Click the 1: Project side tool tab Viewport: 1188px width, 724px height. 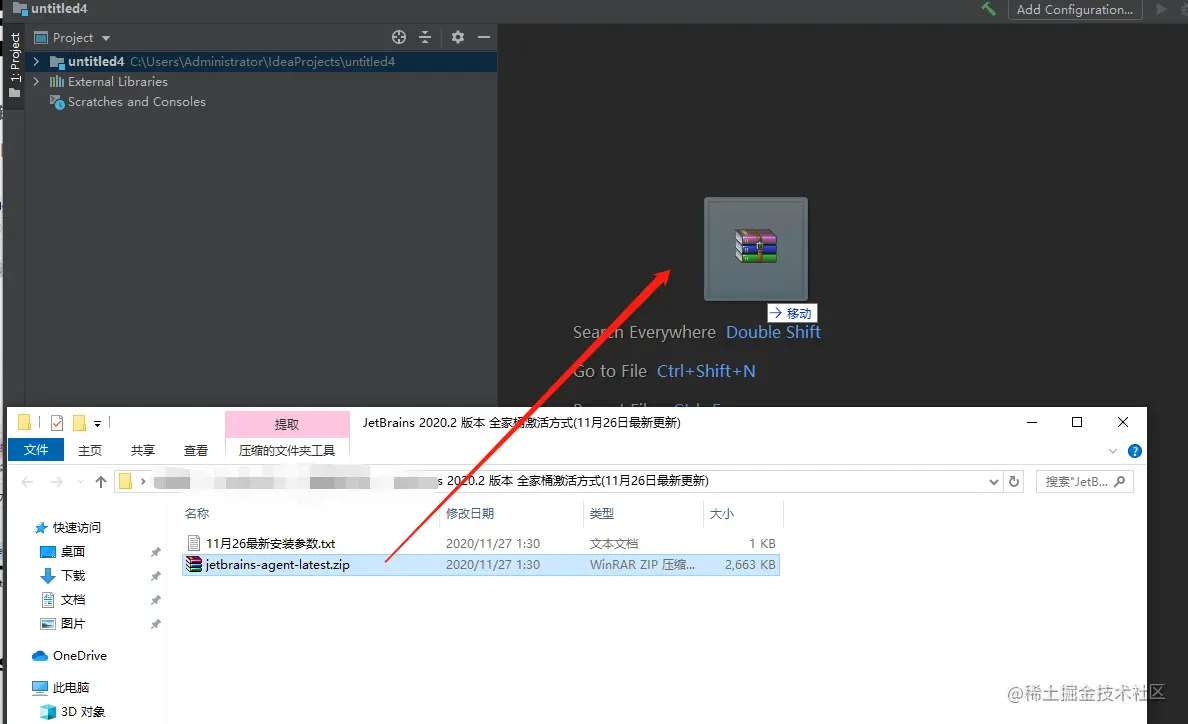(14, 65)
